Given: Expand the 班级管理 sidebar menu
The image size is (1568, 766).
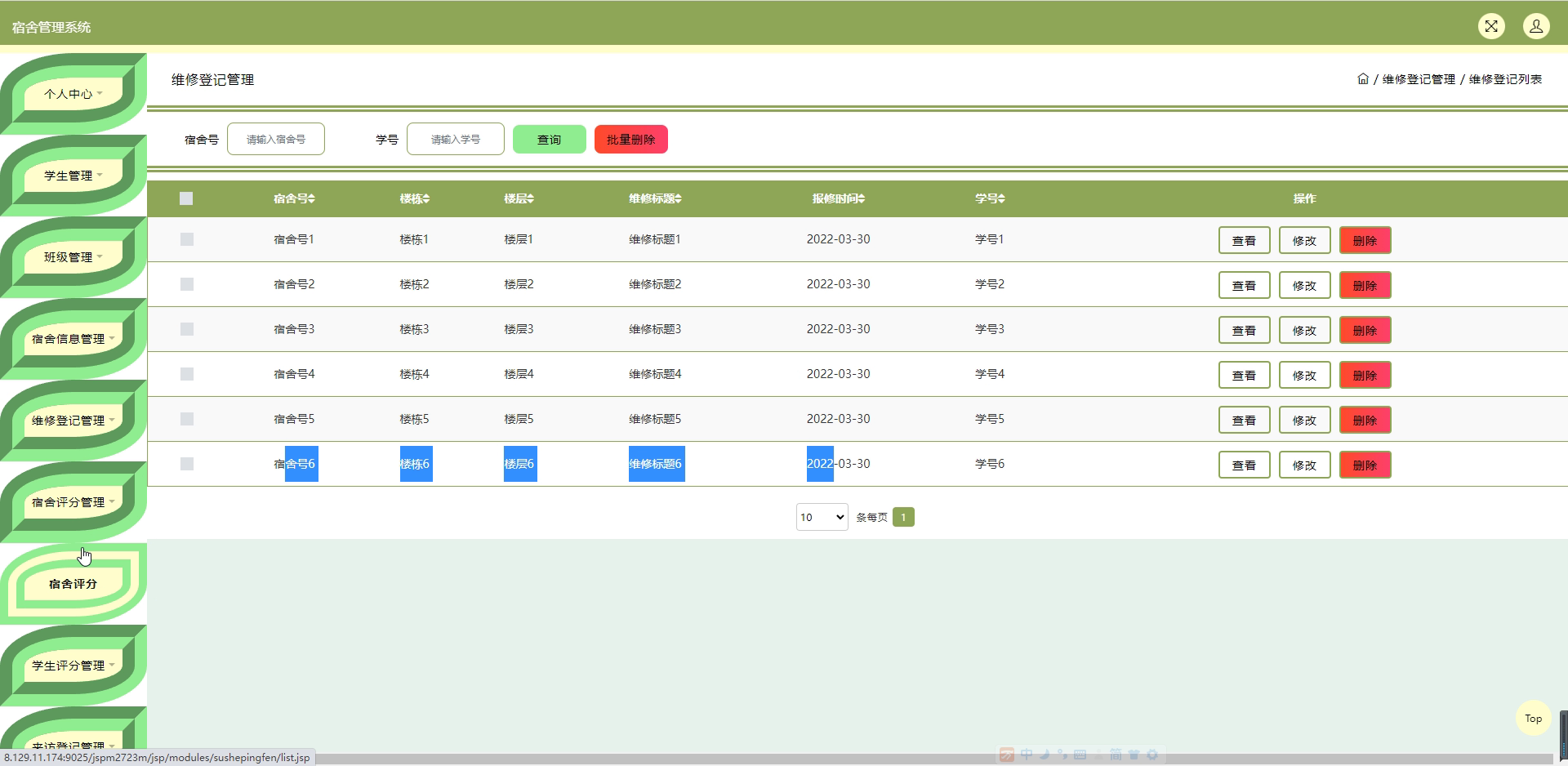Looking at the screenshot, I should 73,257.
